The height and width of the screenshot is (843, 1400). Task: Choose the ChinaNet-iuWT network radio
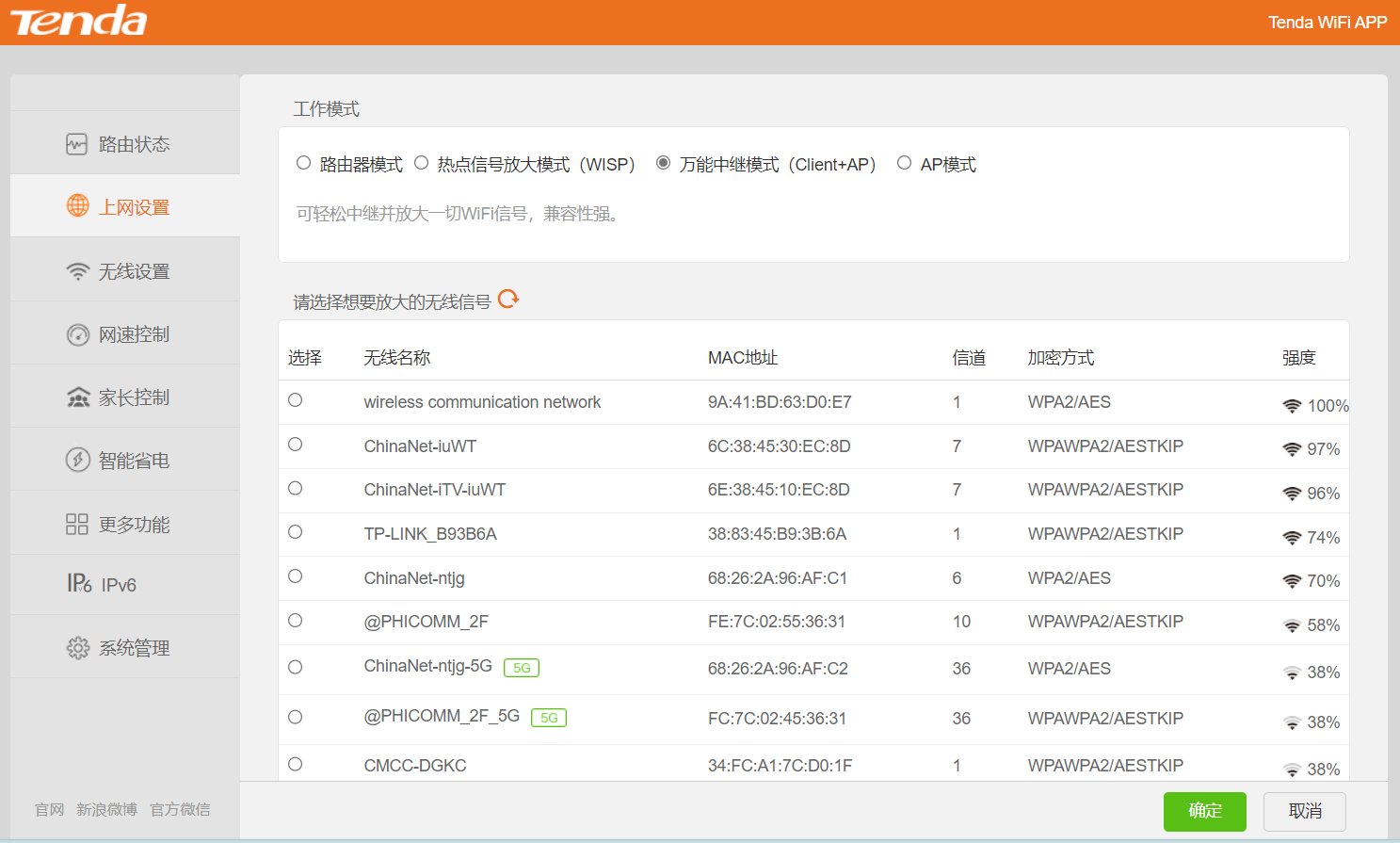tap(296, 445)
